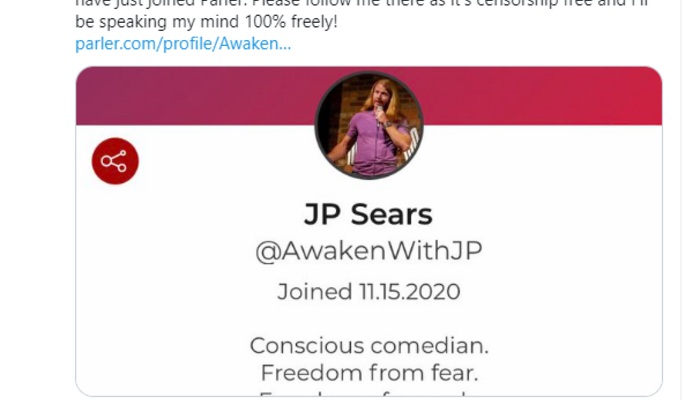Image resolution: width=700 pixels, height=400 pixels.
Task: Click the word 'comedian.' in the bio
Action: 429,346
